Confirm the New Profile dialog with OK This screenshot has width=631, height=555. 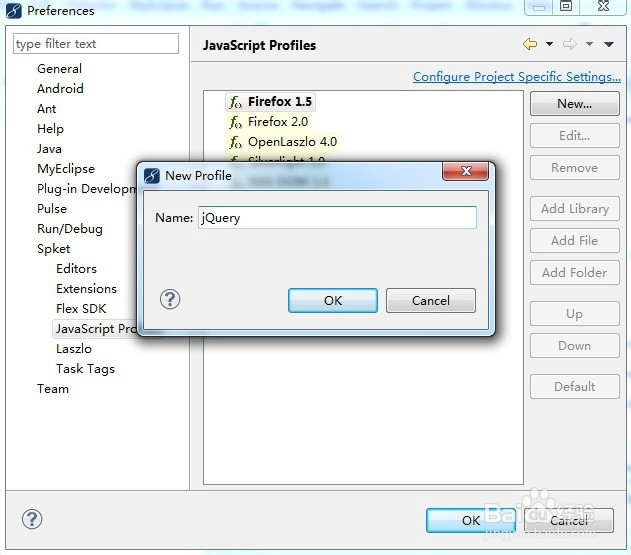[x=333, y=300]
